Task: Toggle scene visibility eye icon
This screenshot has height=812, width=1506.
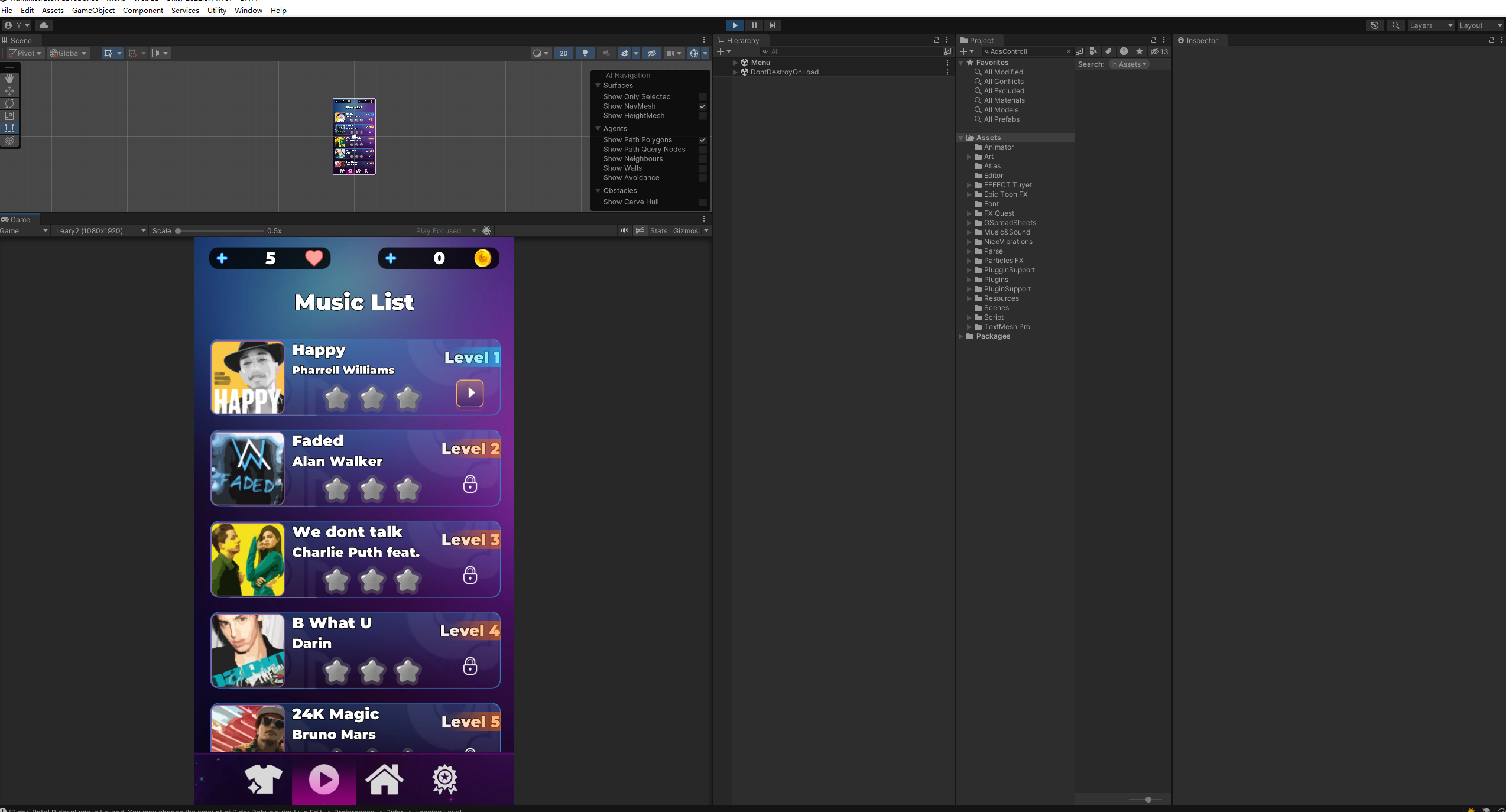Action: (x=651, y=53)
